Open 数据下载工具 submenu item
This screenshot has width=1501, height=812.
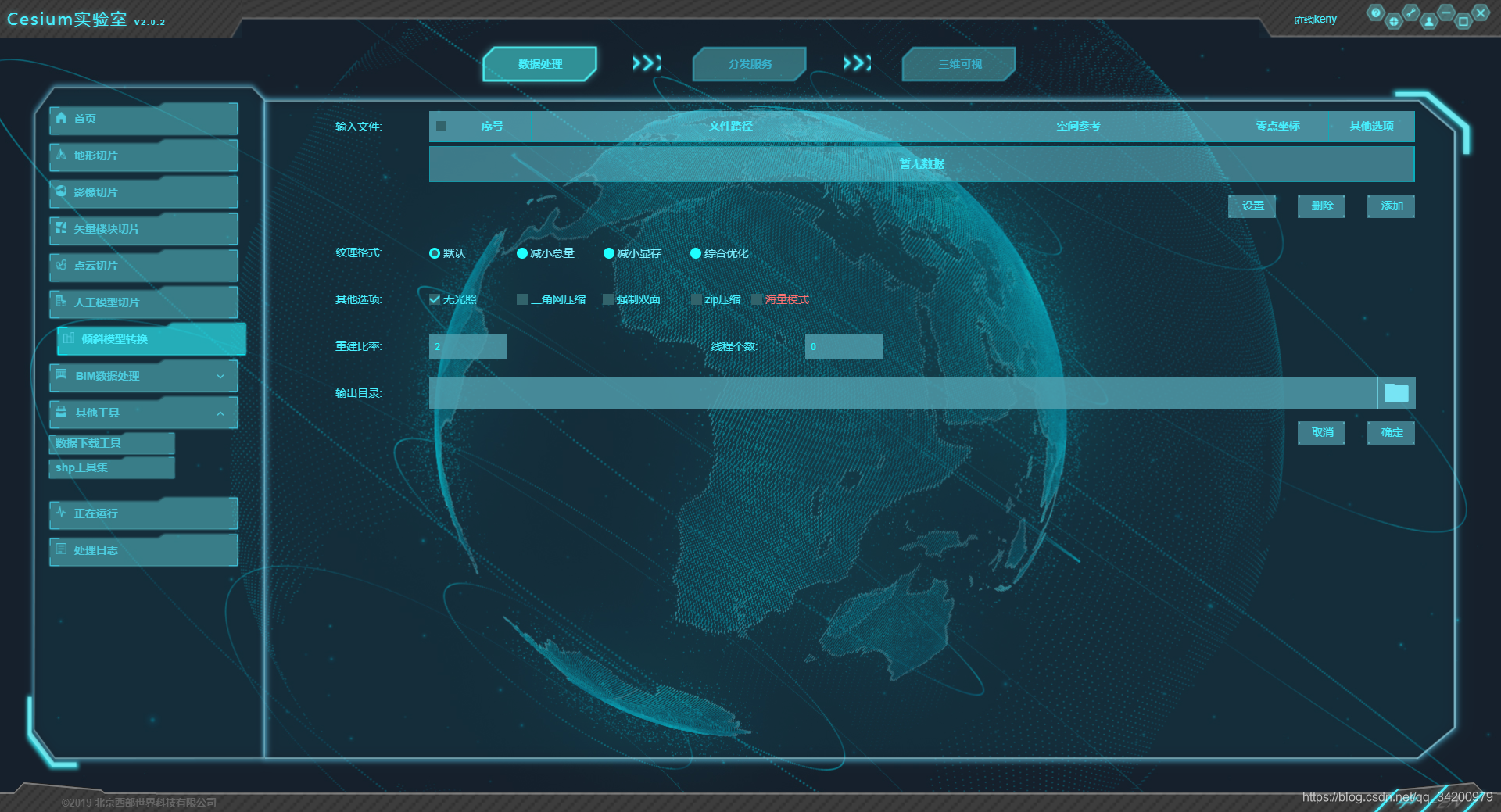click(x=112, y=443)
